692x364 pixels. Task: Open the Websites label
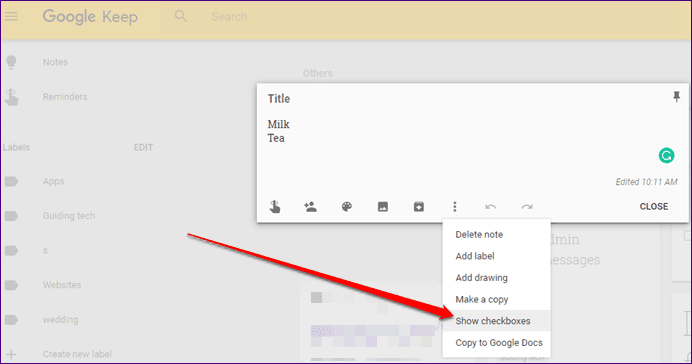pos(62,285)
